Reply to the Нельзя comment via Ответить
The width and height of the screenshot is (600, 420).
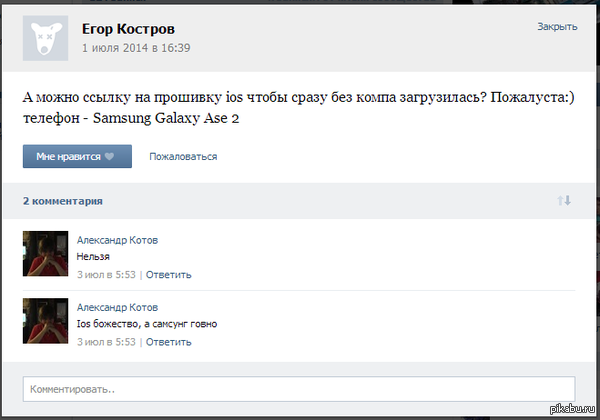[168, 275]
